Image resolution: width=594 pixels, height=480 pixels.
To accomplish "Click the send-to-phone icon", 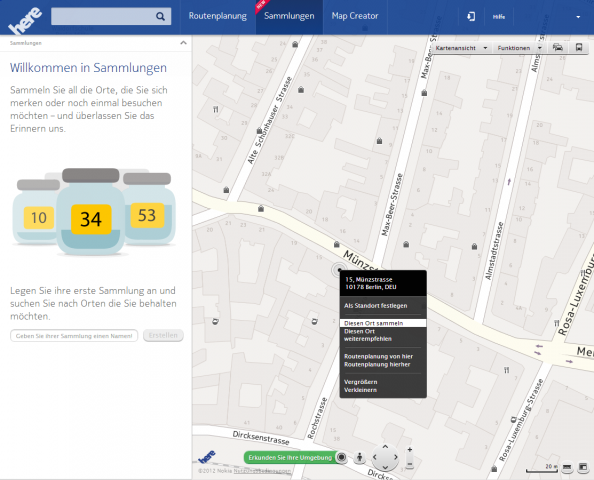I will [x=471, y=16].
